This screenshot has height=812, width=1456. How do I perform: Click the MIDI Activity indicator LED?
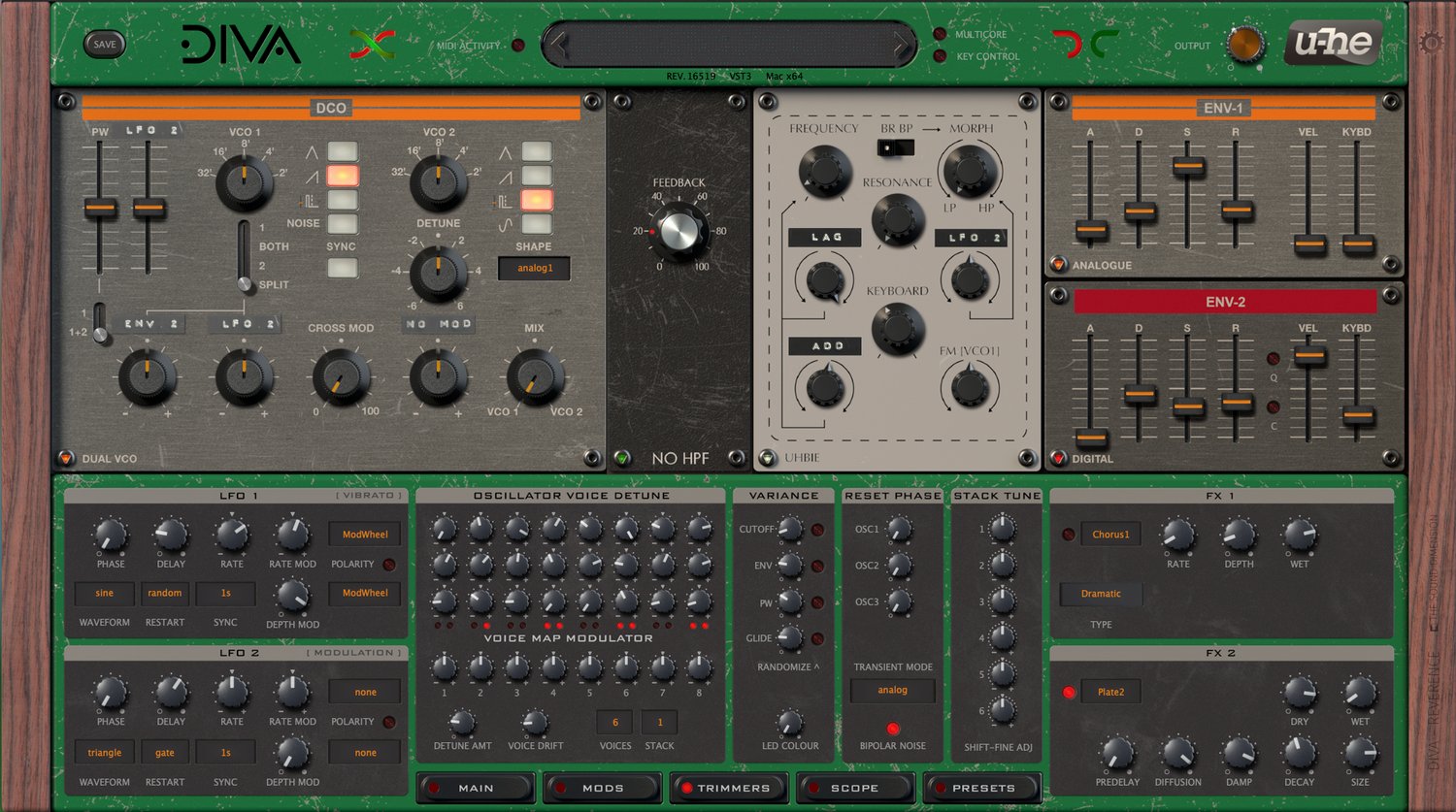pos(518,46)
